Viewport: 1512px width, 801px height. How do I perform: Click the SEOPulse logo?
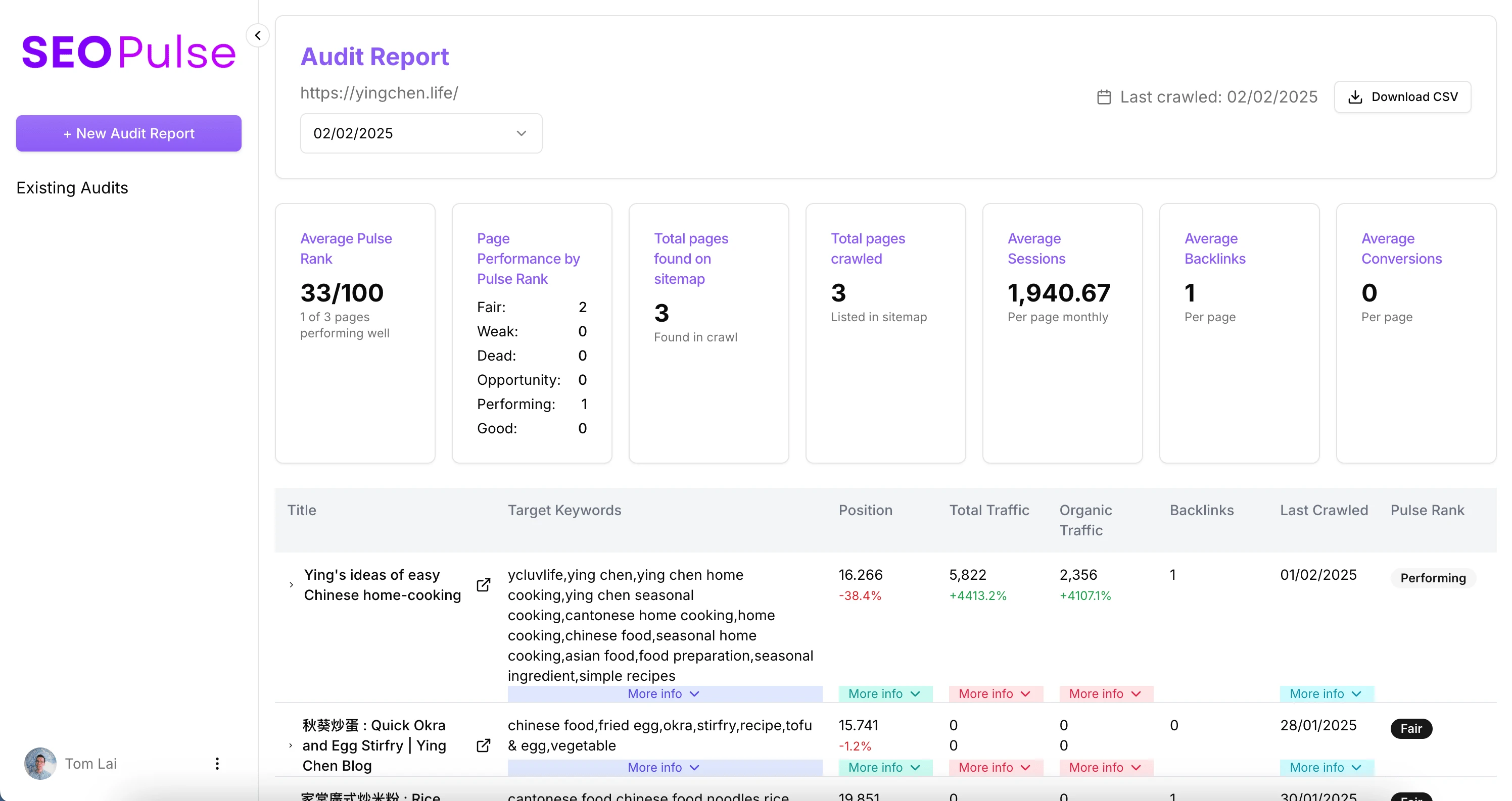pyautogui.click(x=128, y=52)
